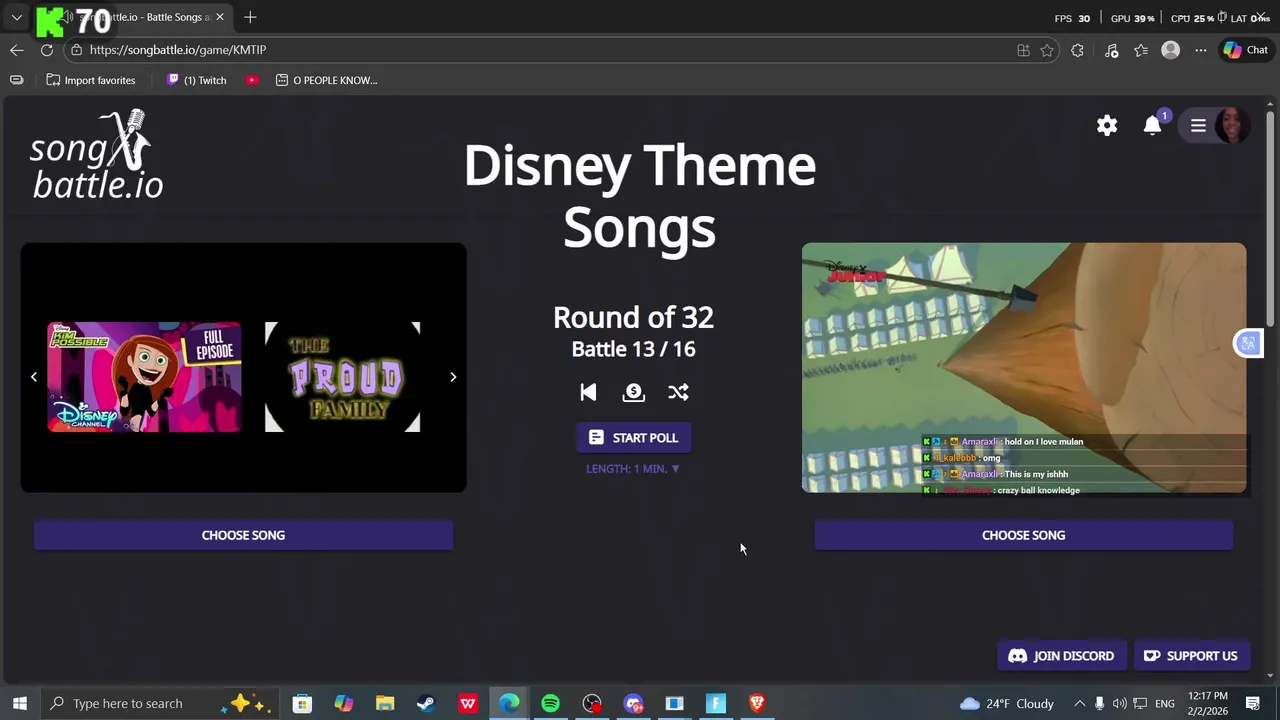Open the ENG language switcher

pos(1164,703)
